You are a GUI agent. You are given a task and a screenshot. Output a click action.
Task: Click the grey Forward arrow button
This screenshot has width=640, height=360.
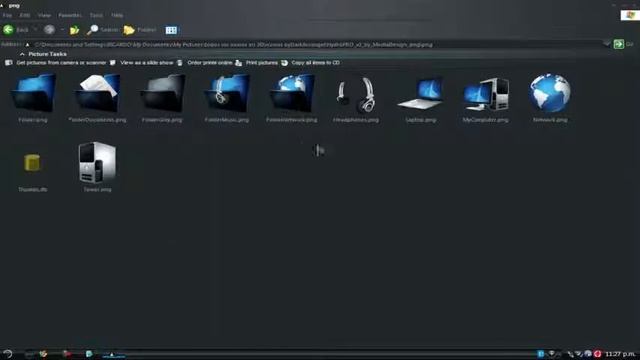click(49, 30)
